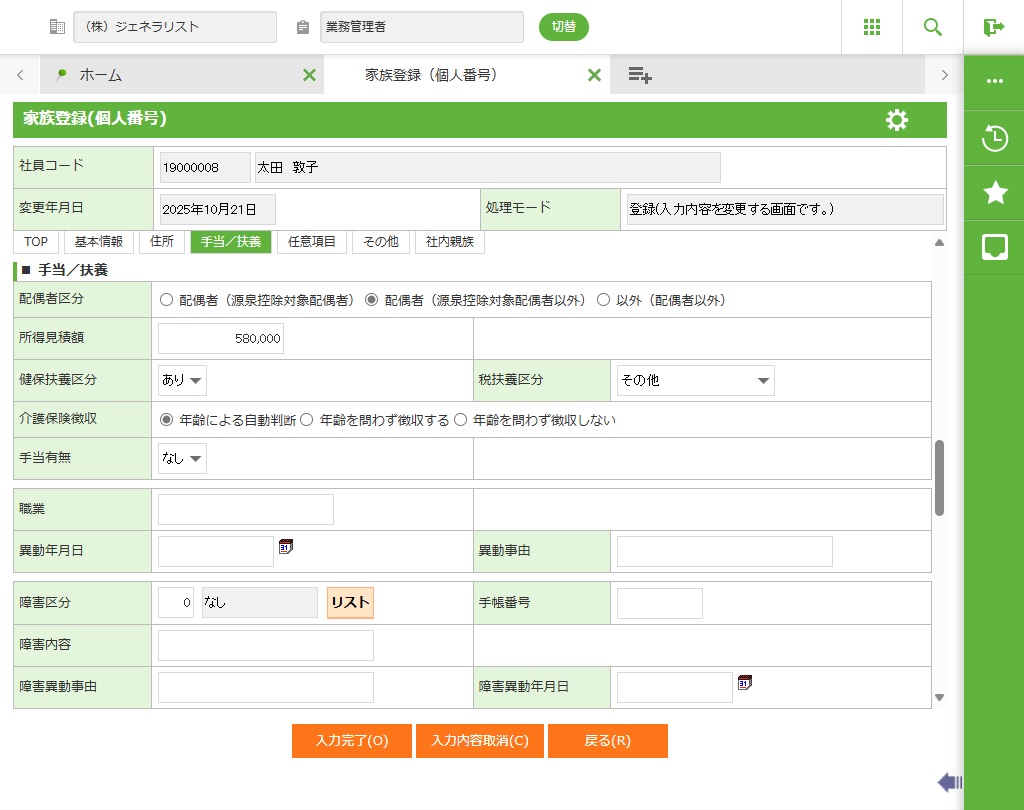Open the 健保扶養区分 dropdown
This screenshot has height=810, width=1024.
(x=183, y=380)
